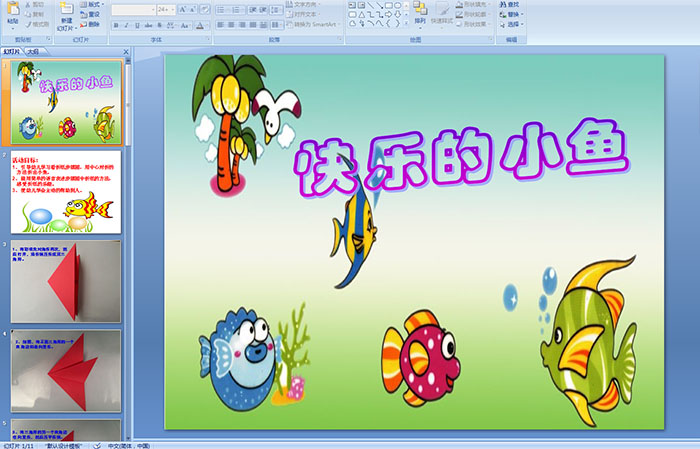Toggle Align Text Right
700x449 pixels.
[x=242, y=25]
